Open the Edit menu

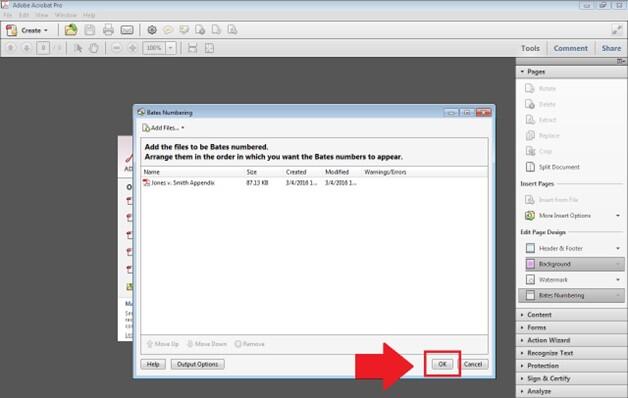coord(24,15)
